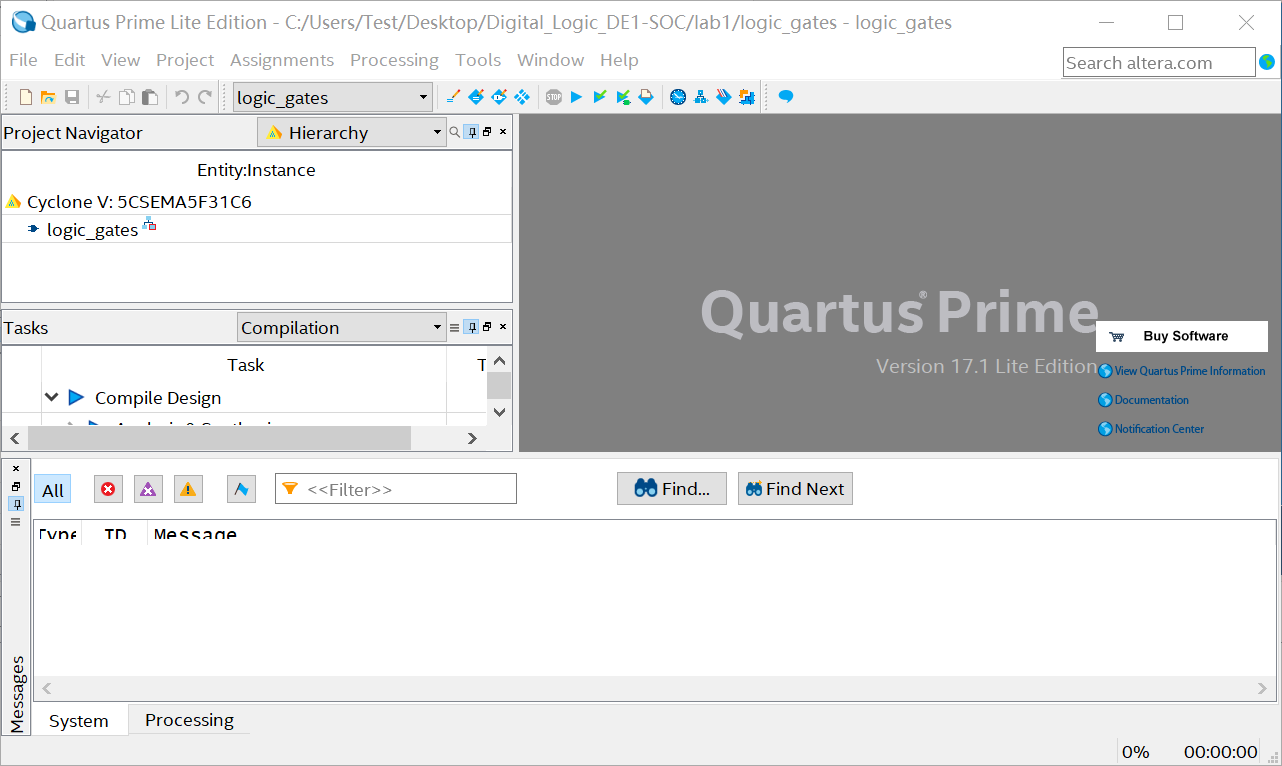The image size is (1282, 766).
Task: Open a file with the folder icon
Action: click(x=48, y=97)
